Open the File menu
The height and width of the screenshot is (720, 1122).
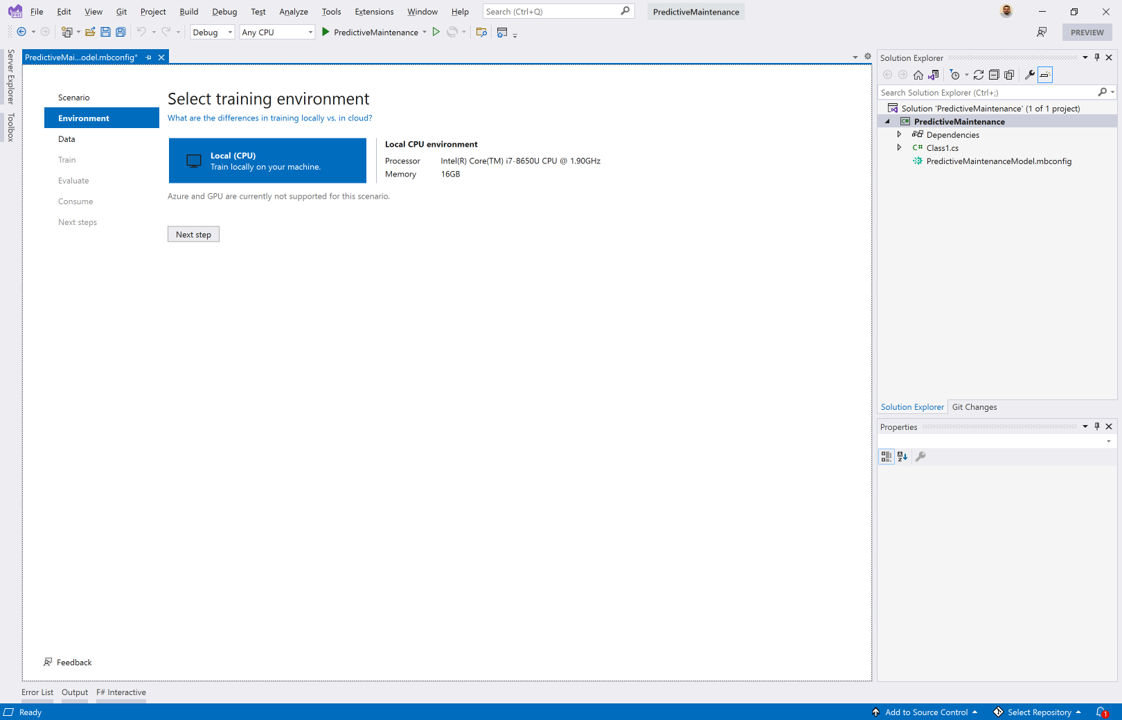tap(36, 11)
